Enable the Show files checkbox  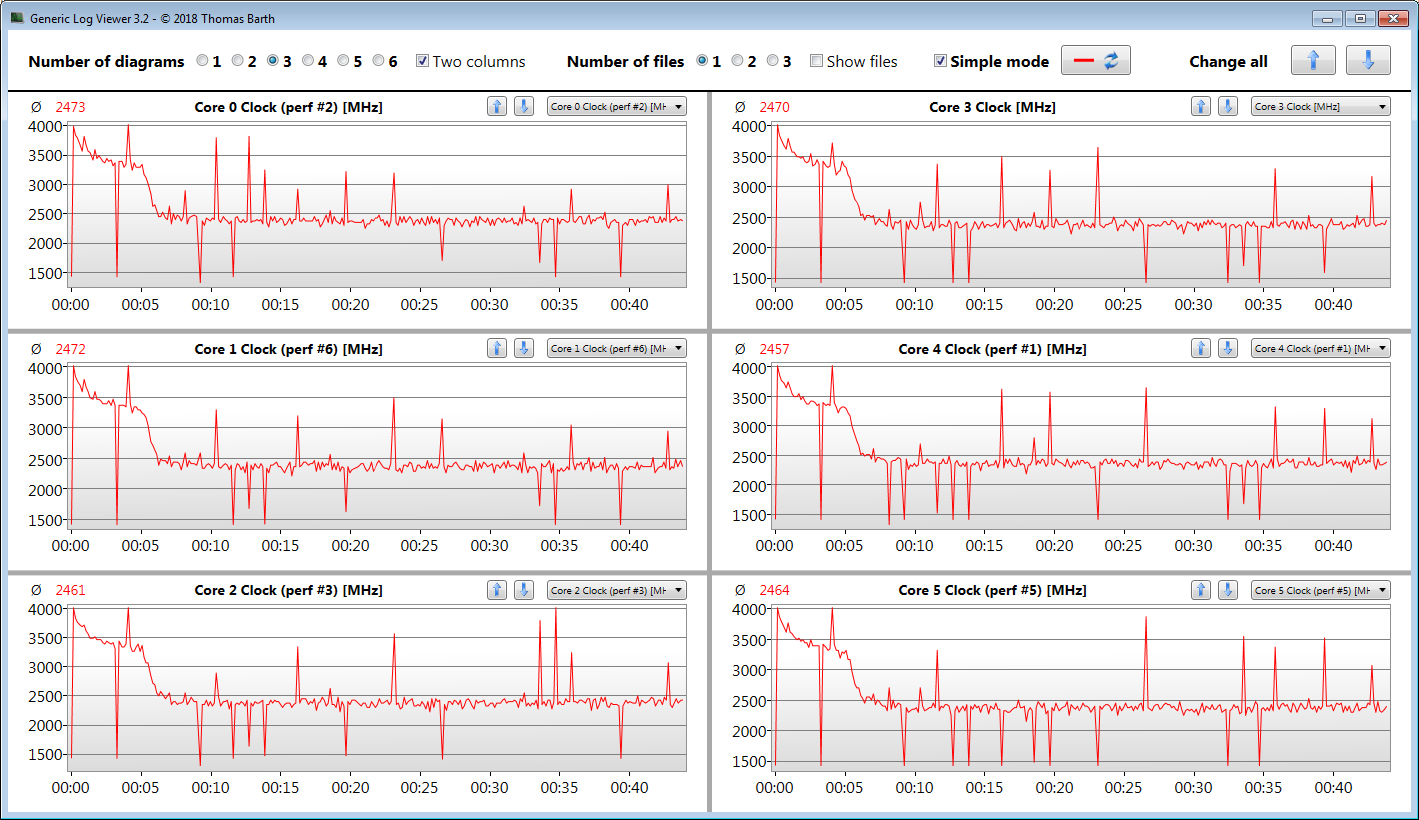pyautogui.click(x=817, y=61)
